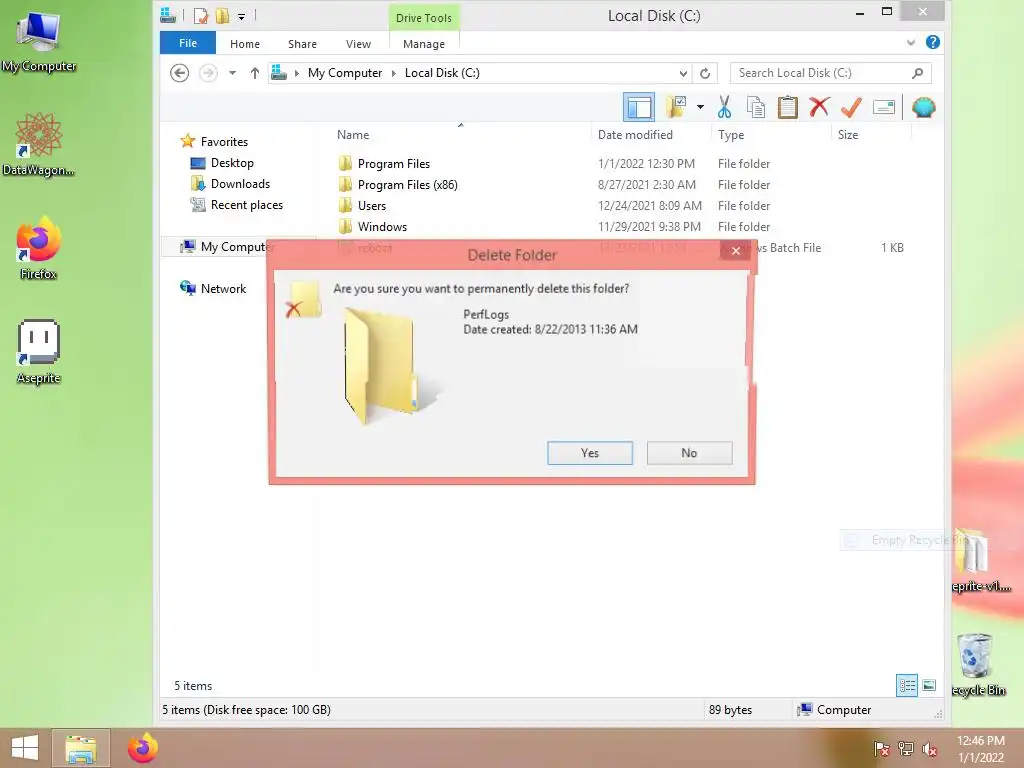
Task: Click the muted volume tray icon
Action: [929, 748]
